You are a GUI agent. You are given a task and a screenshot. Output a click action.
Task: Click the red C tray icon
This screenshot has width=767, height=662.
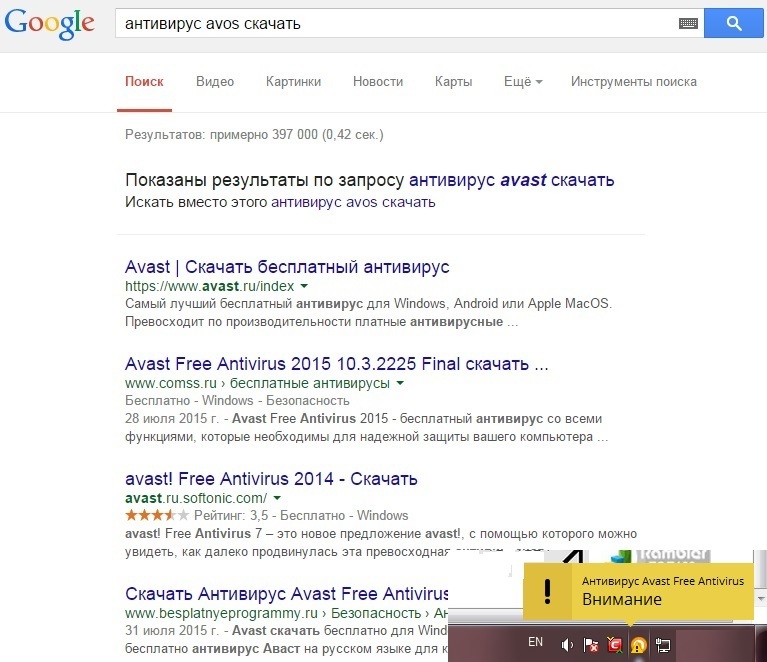coord(614,645)
